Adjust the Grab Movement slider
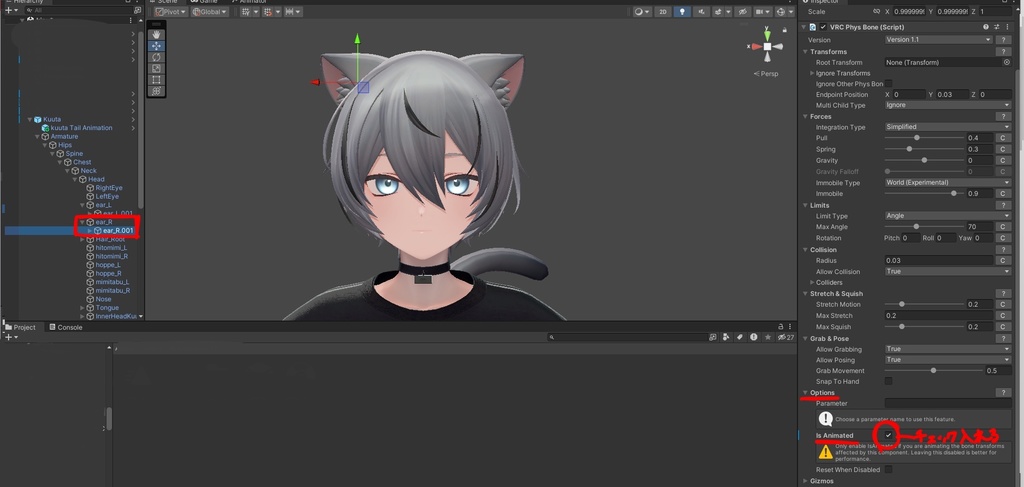Image resolution: width=1024 pixels, height=487 pixels. pos(934,371)
